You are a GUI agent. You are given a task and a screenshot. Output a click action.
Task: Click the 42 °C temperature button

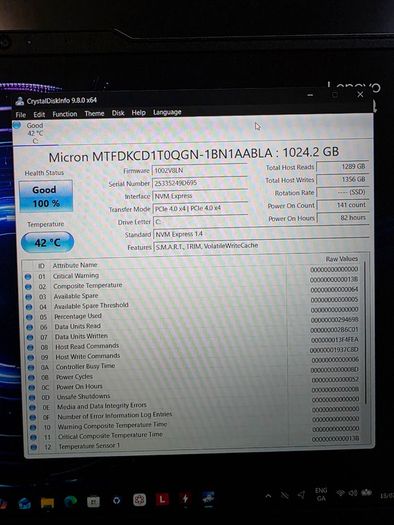coord(47,242)
